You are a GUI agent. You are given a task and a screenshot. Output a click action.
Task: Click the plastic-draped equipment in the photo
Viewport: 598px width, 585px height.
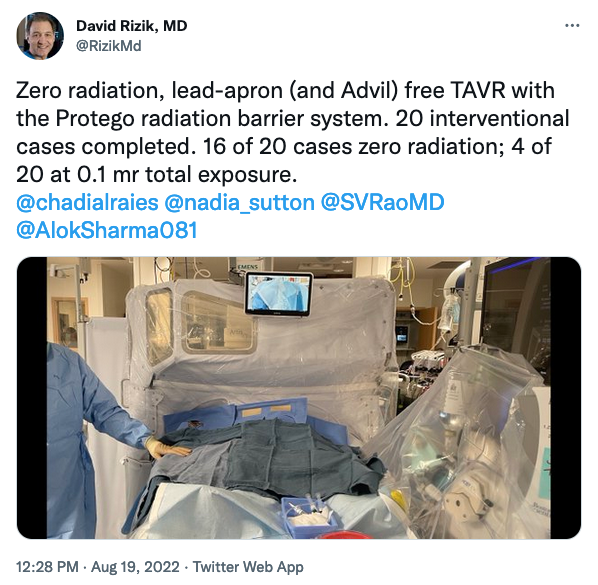458,439
